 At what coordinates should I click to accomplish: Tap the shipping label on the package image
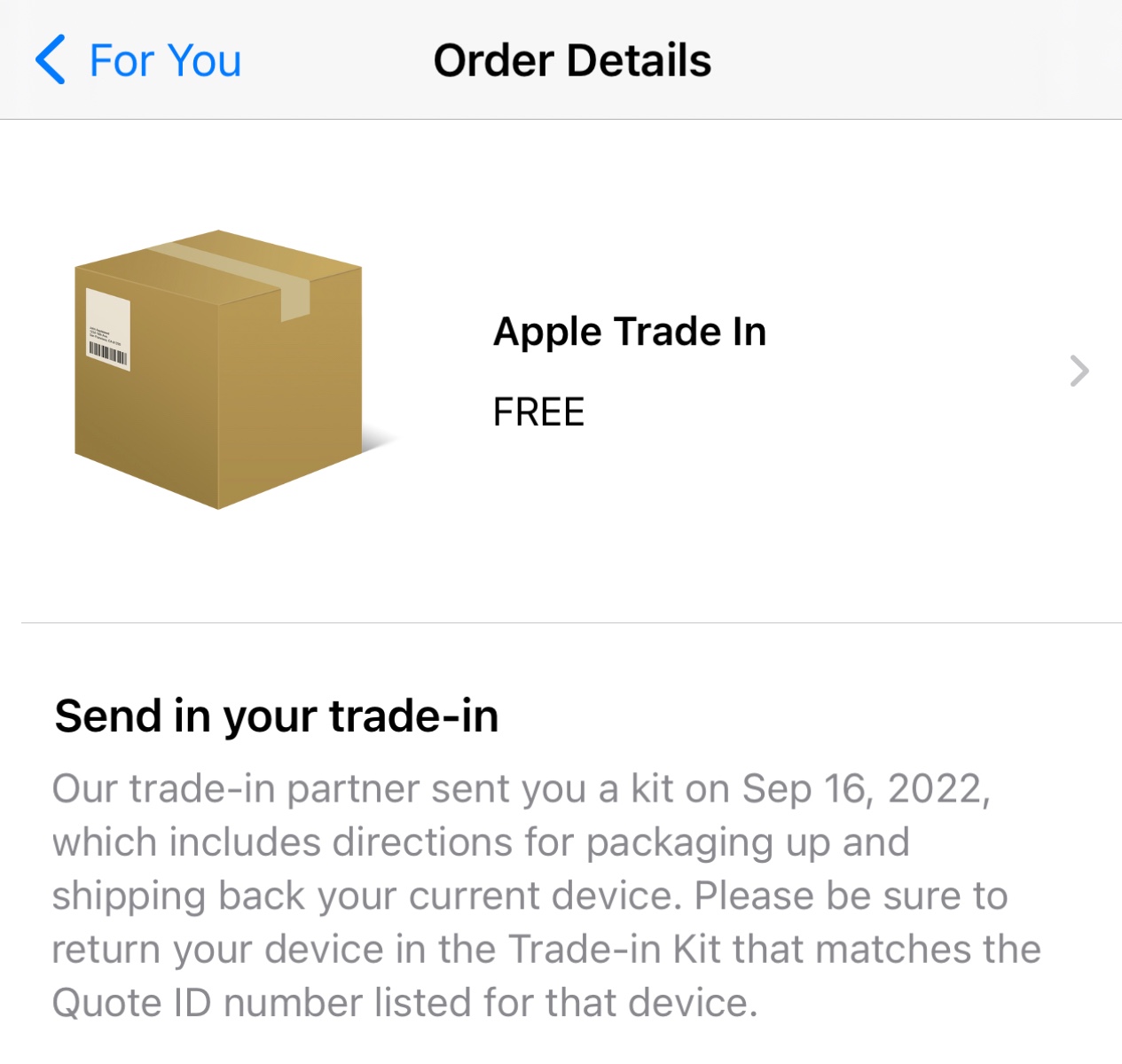(108, 328)
